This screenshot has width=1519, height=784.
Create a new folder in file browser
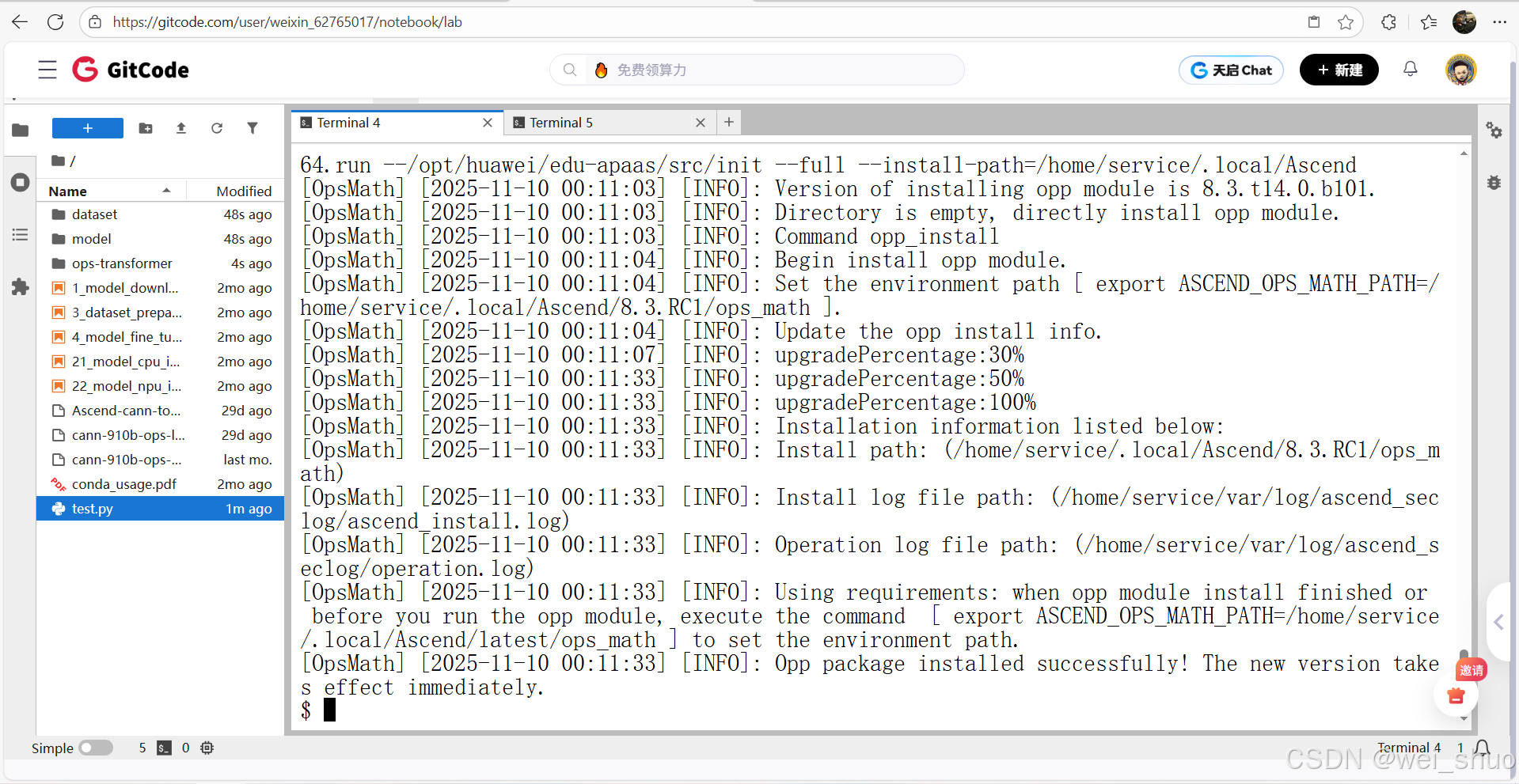146,128
